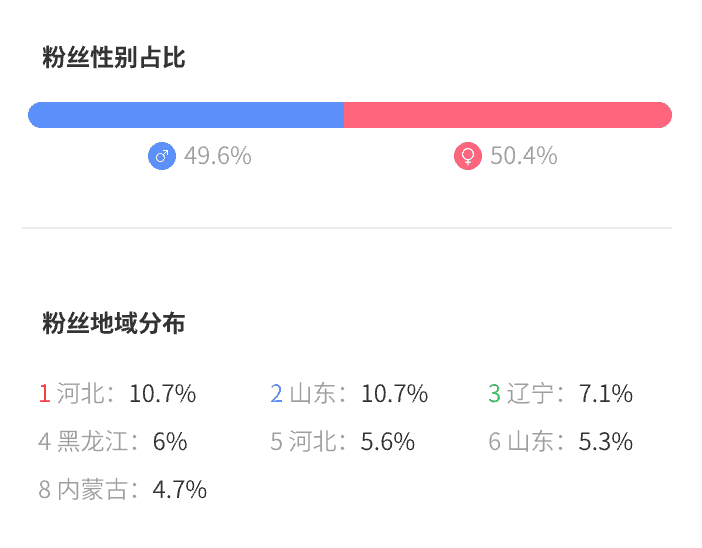
Task: Click the 5.6% value for 河北
Action: [x=388, y=442]
